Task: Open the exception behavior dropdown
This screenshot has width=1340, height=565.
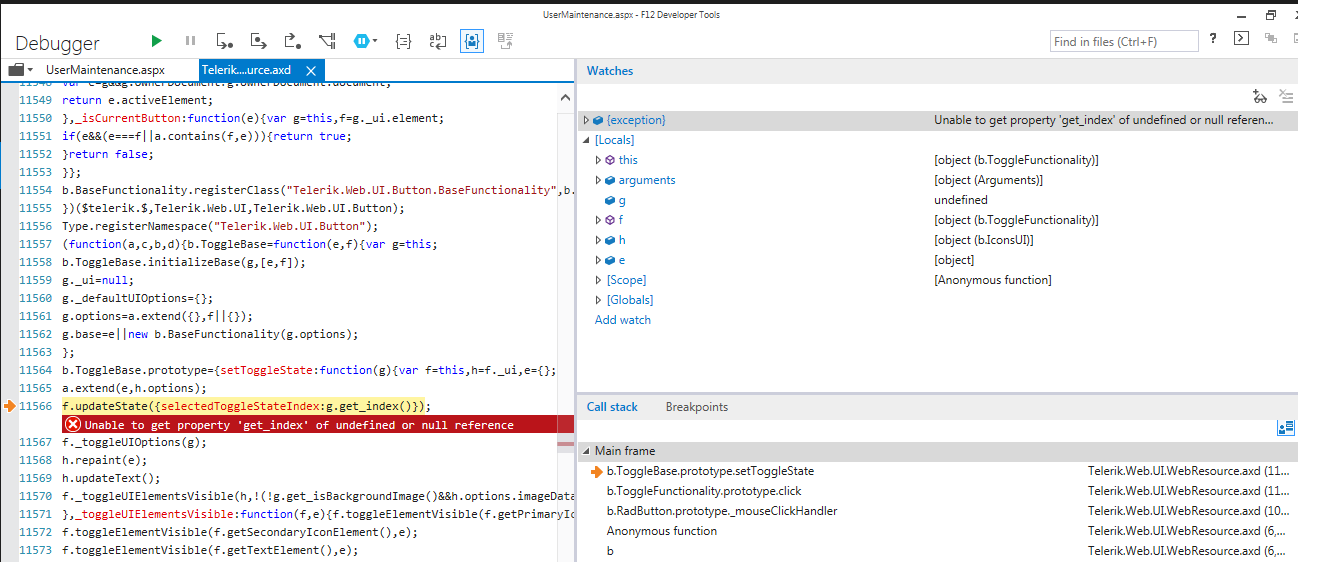Action: [x=365, y=41]
